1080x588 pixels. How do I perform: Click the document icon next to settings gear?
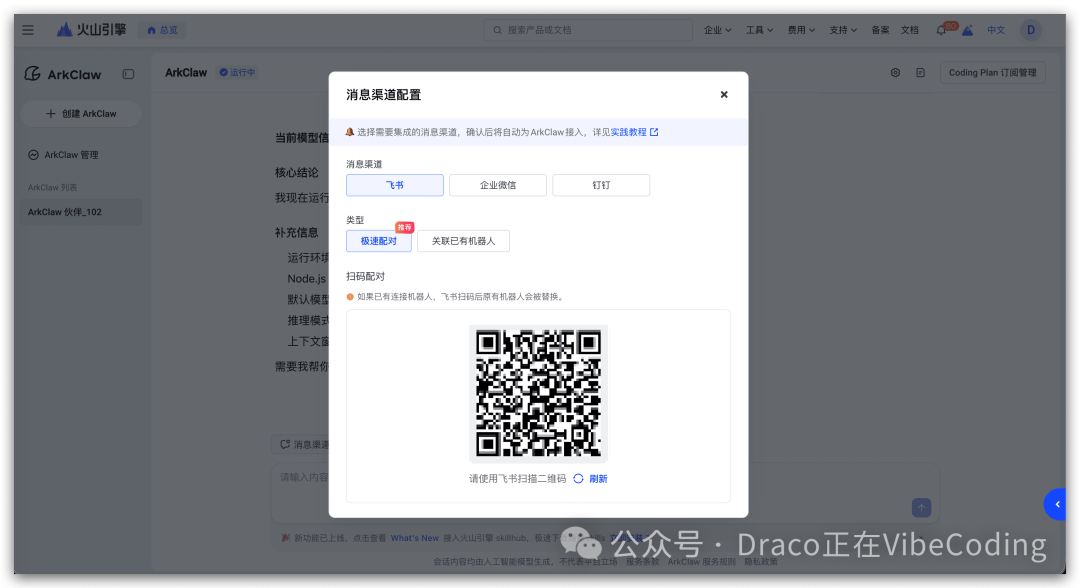919,72
